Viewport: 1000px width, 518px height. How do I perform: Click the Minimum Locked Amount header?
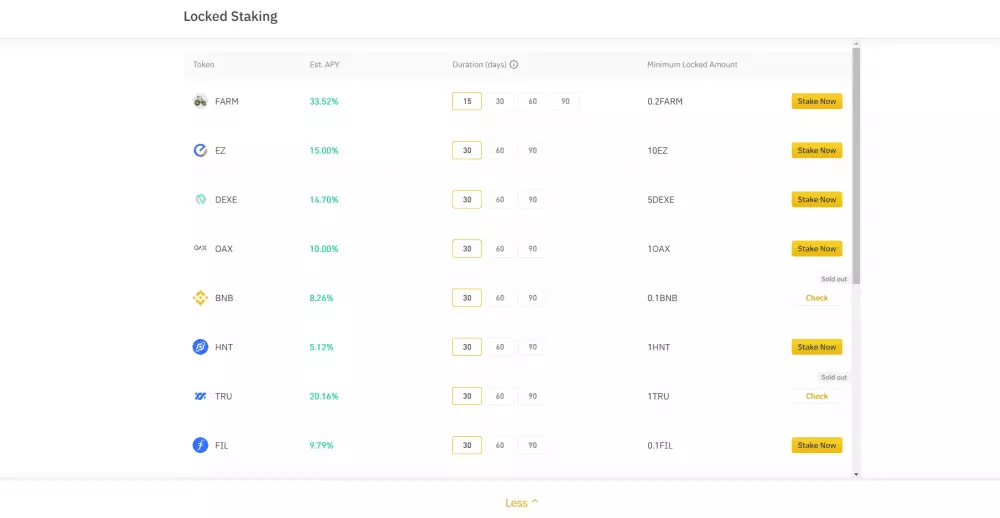pyautogui.click(x=692, y=64)
